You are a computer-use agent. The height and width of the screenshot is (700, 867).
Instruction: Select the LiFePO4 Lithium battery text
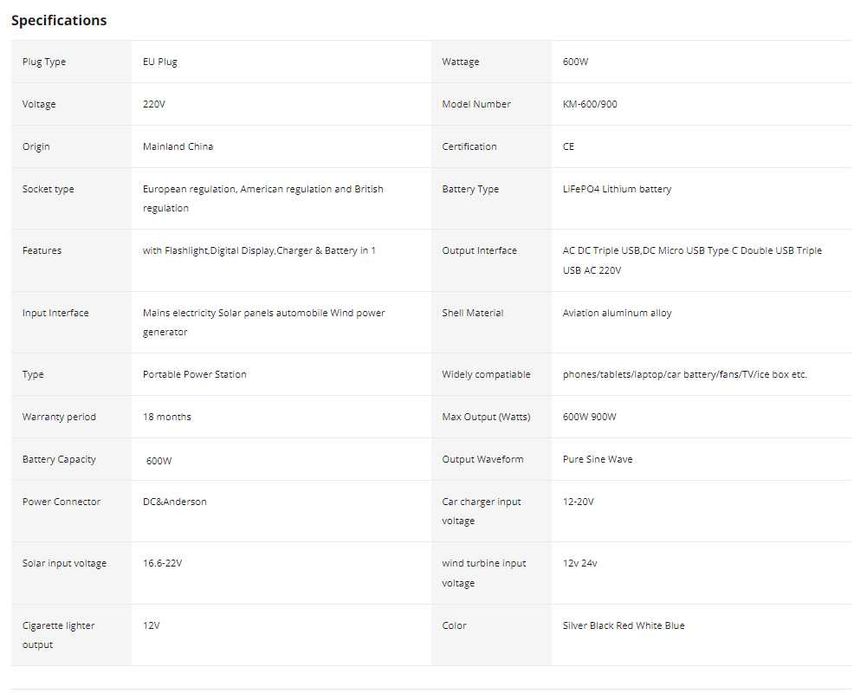click(x=617, y=189)
